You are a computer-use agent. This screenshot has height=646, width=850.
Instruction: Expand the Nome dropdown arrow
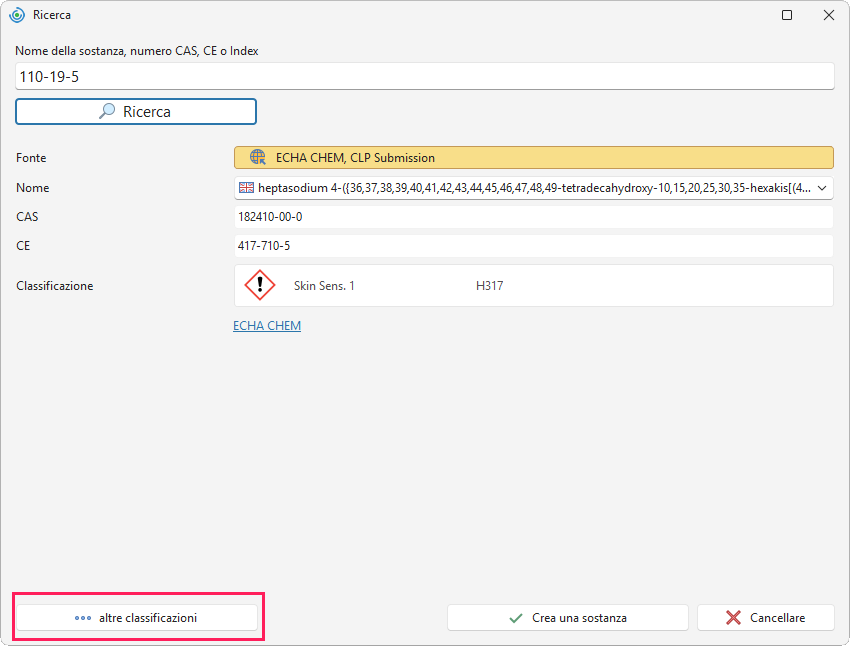point(822,188)
